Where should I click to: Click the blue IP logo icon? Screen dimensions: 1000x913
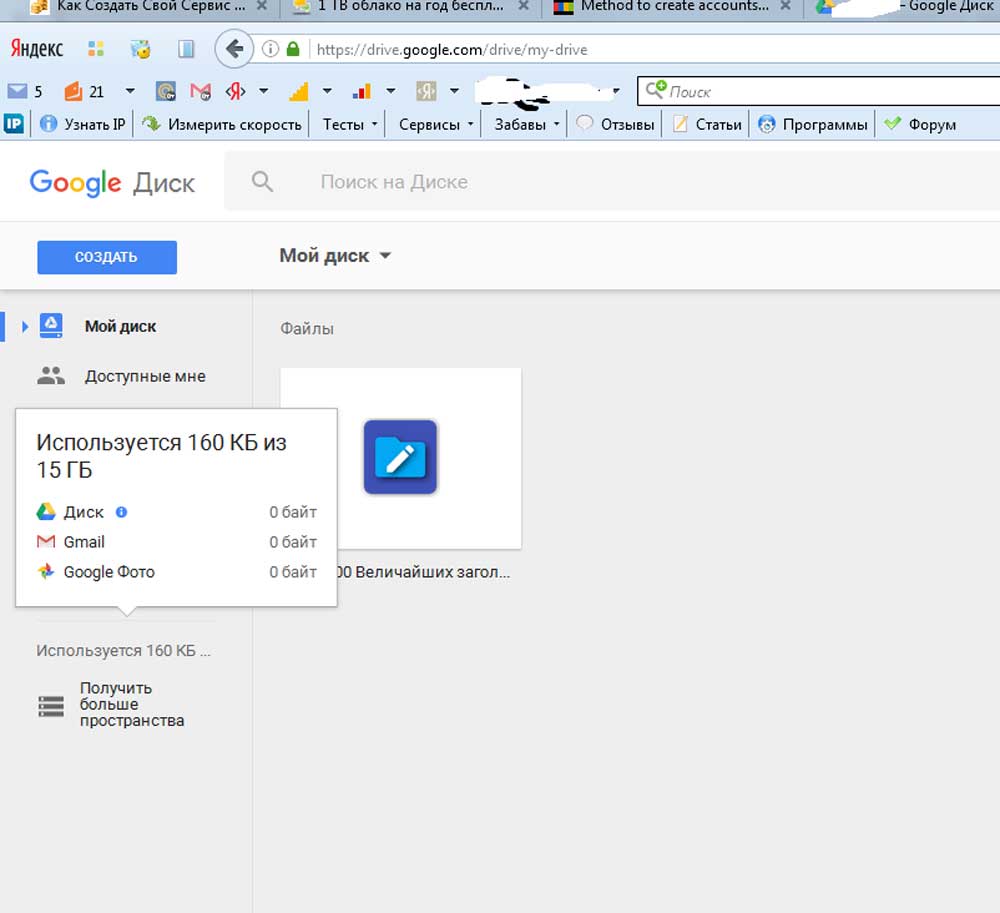(x=13, y=124)
